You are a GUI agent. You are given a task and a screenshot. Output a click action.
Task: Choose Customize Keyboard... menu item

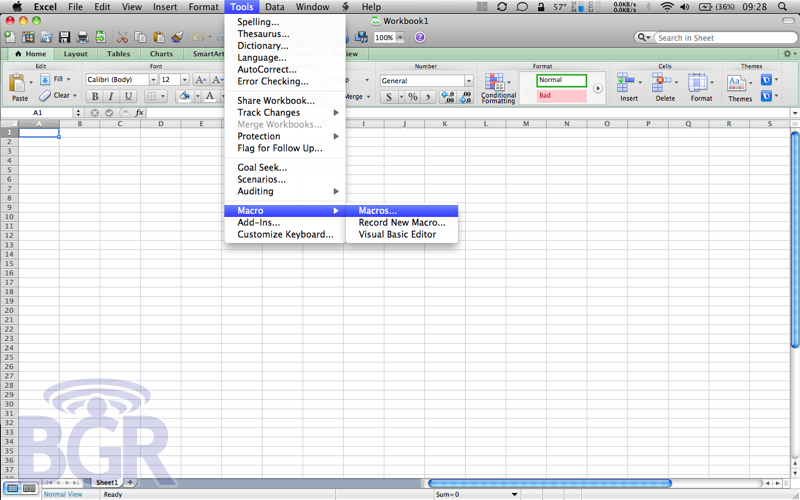pyautogui.click(x=285, y=235)
